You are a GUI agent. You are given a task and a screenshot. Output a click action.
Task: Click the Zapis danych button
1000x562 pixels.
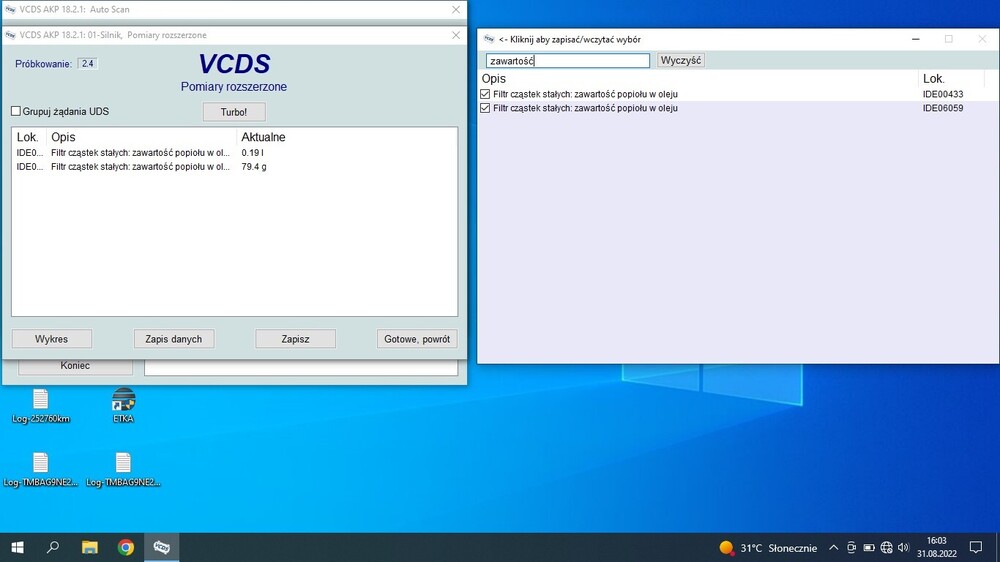(173, 339)
